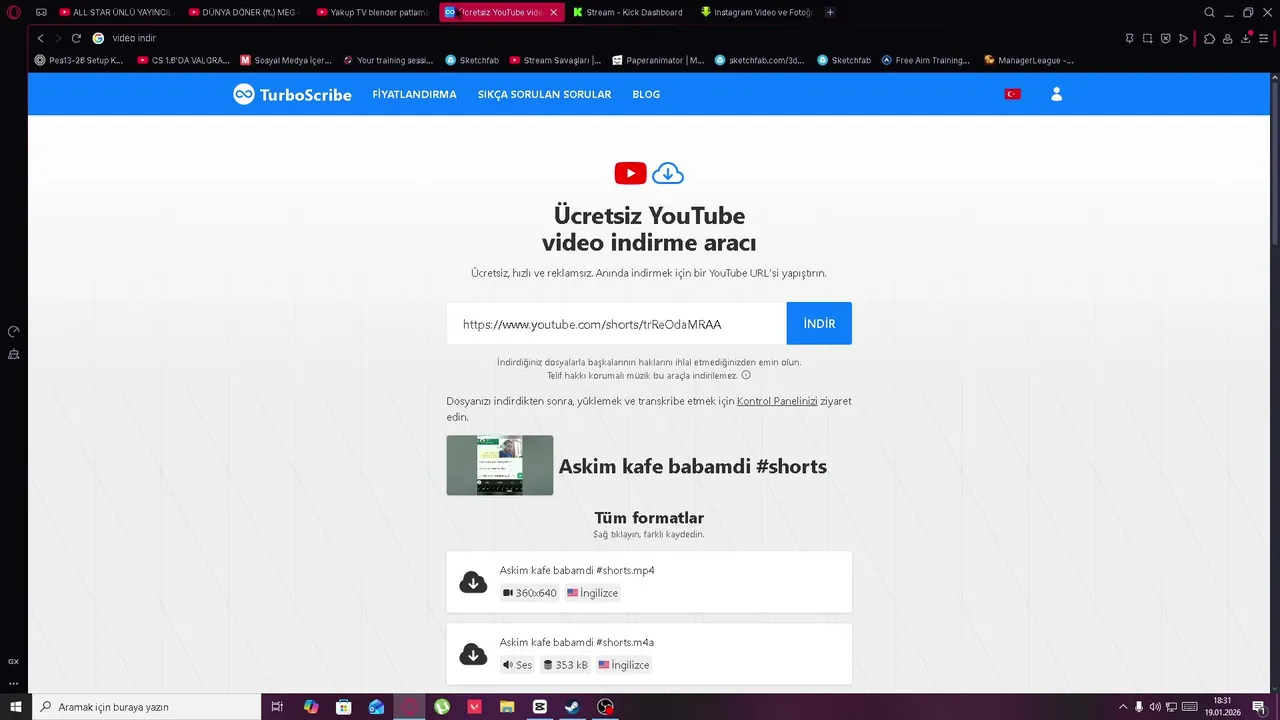Screen dimensions: 1280x720
Task: Close the Ücretsiz YouTube video tab
Action: point(554,12)
